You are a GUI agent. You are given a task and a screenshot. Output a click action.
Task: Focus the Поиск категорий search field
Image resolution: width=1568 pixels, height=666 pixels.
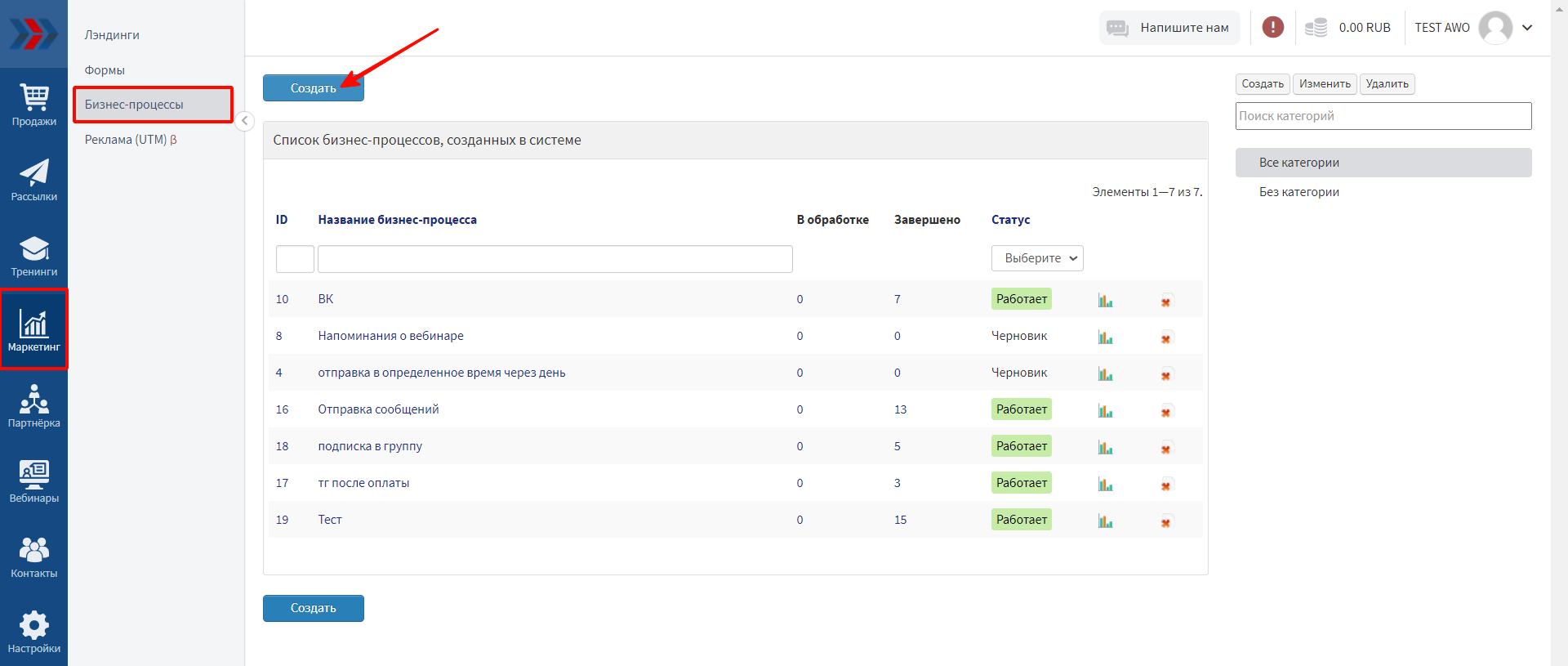pos(1383,116)
